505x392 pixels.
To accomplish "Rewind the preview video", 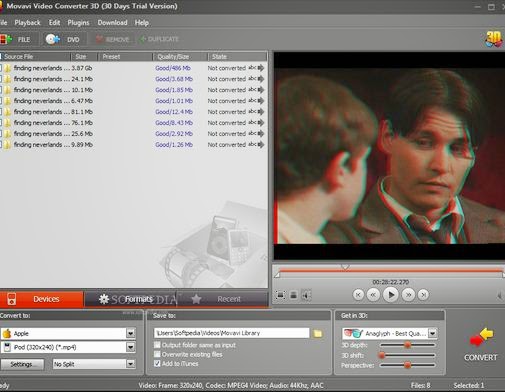I will (373, 295).
